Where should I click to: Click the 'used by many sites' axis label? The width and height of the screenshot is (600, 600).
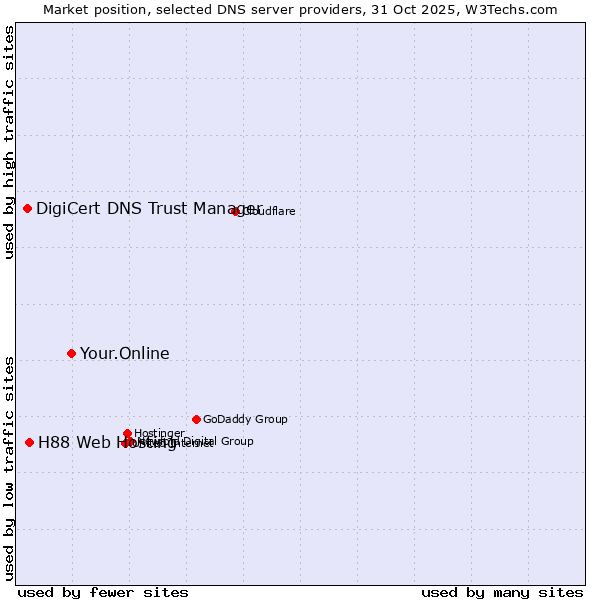point(502,592)
